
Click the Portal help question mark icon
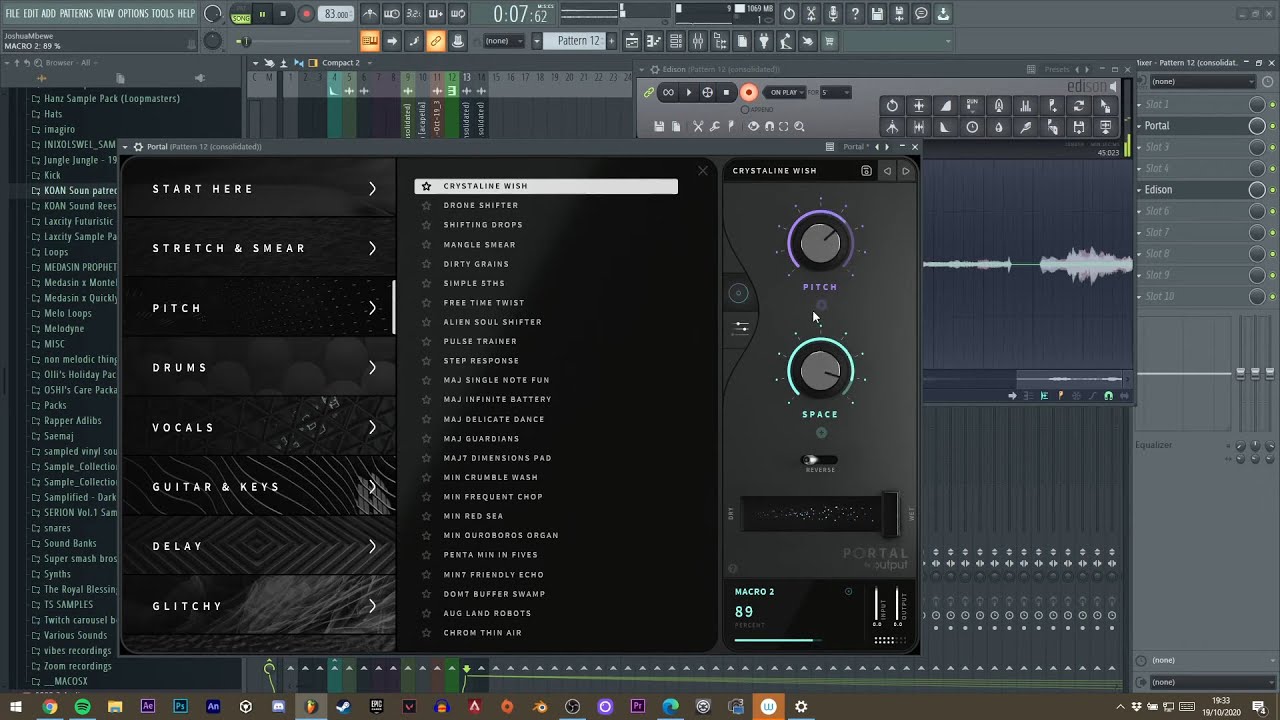(732, 569)
